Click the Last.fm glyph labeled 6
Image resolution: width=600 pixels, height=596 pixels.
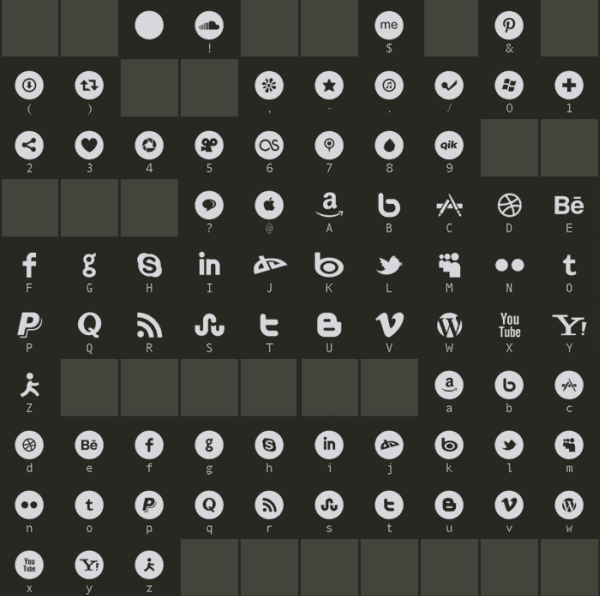coord(269,145)
